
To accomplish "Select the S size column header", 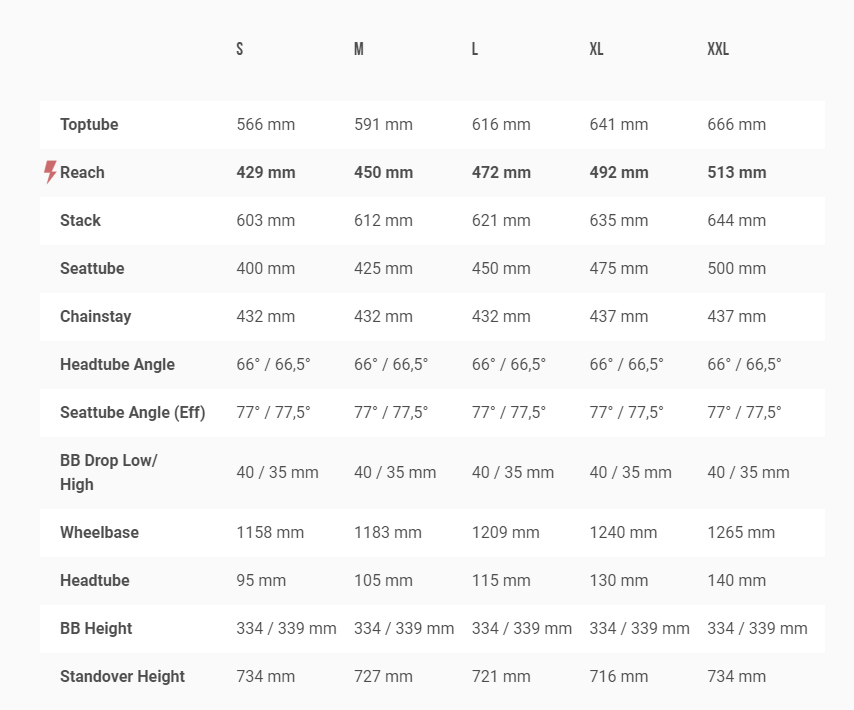I will click(x=240, y=49).
